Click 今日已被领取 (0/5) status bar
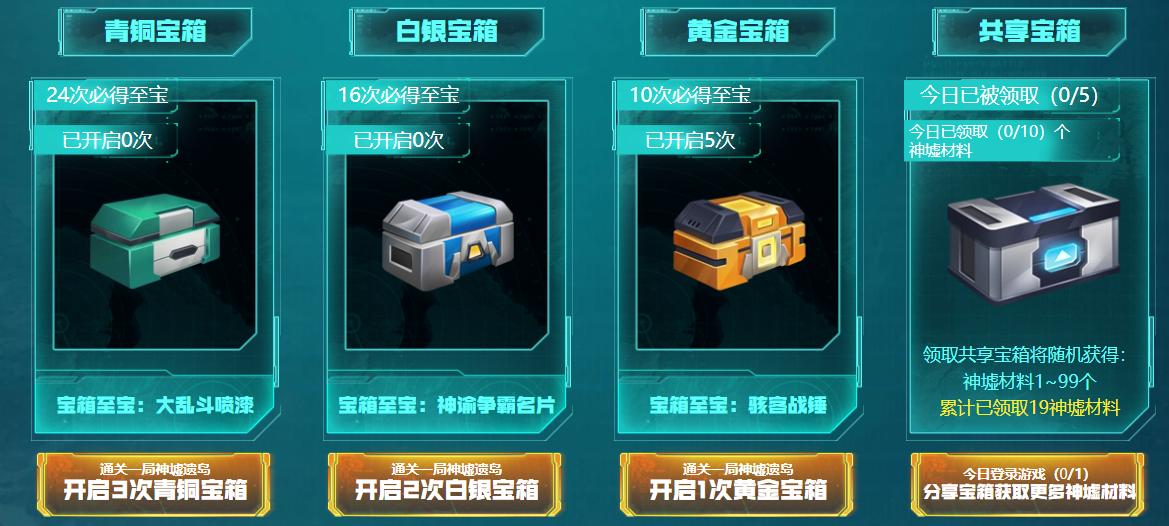 [1010, 95]
